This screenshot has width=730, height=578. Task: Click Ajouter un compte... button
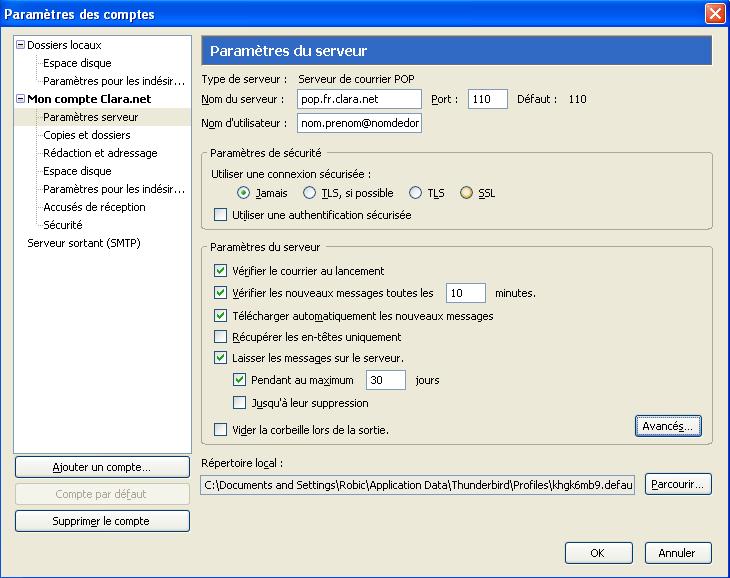[102, 467]
